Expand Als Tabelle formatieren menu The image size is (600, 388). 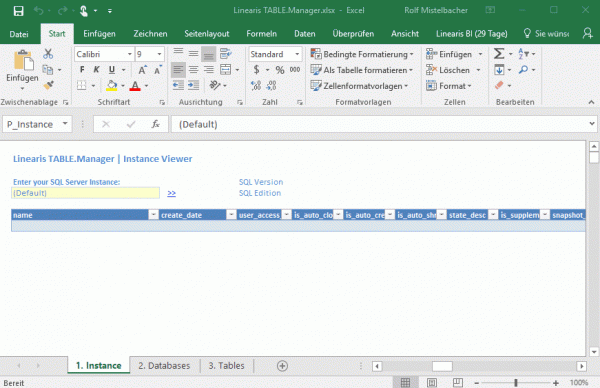pyautogui.click(x=362, y=70)
